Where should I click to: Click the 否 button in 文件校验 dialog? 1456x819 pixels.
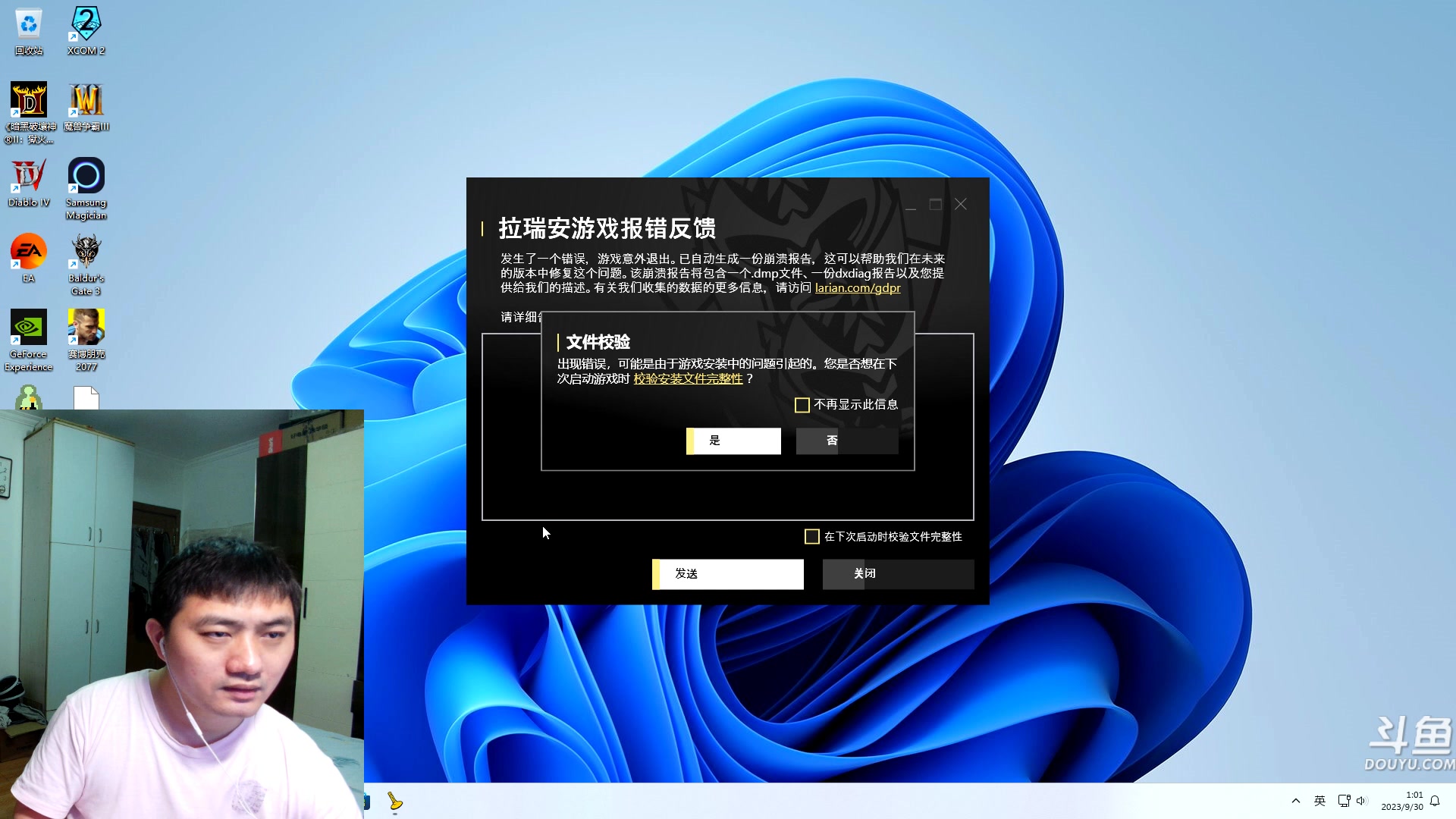pos(847,441)
